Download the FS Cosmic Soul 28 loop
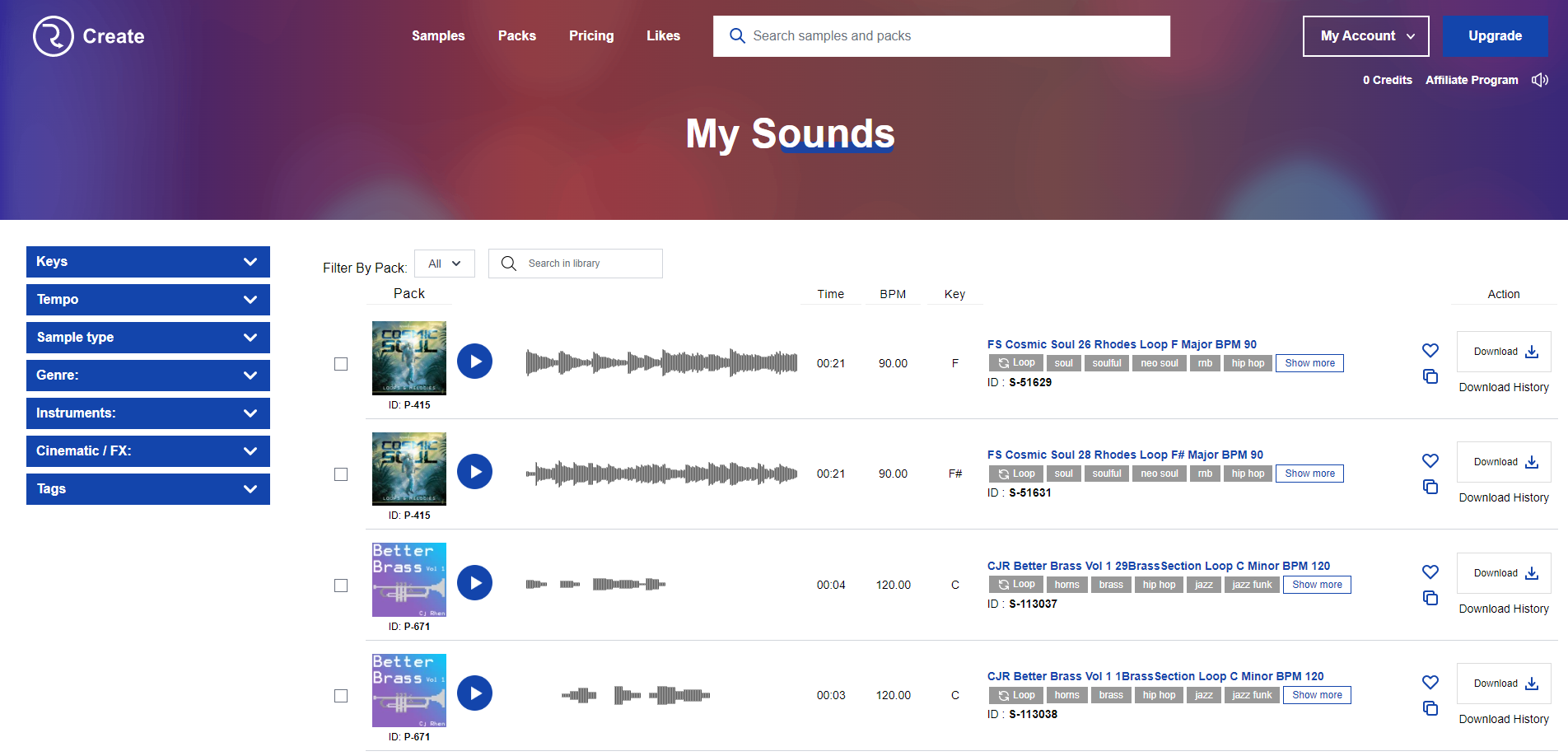The width and height of the screenshot is (1568, 756). pos(1503,461)
